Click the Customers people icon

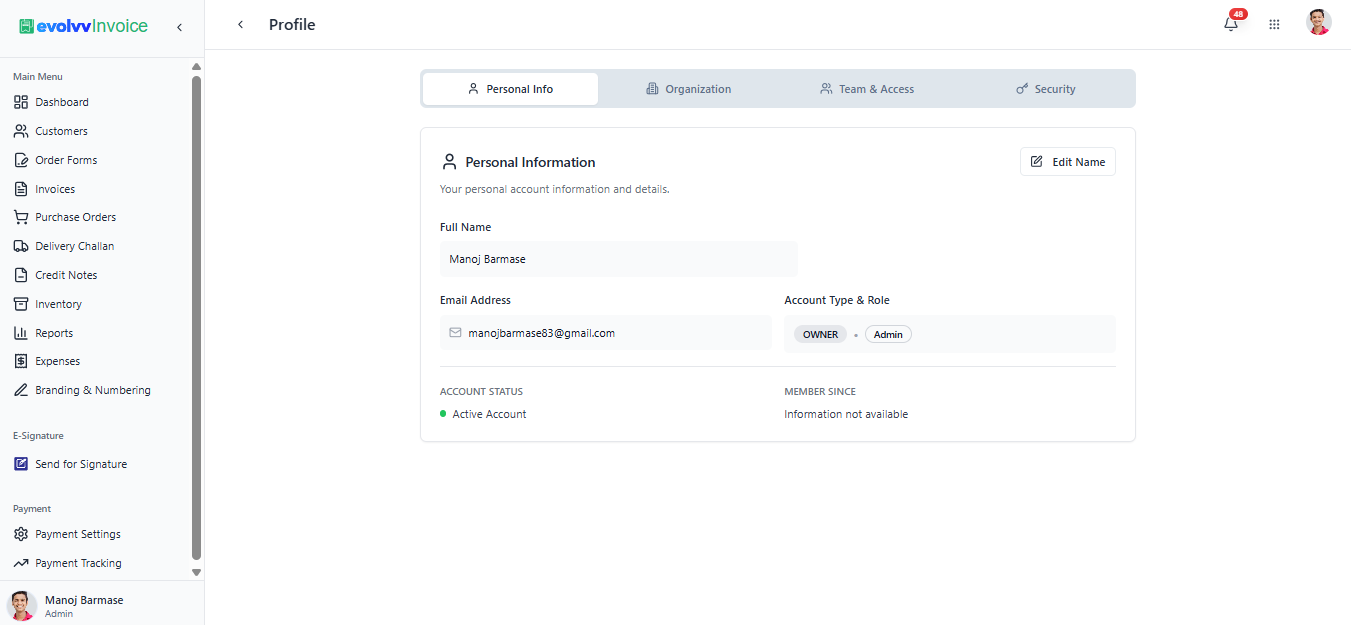pyautogui.click(x=21, y=131)
